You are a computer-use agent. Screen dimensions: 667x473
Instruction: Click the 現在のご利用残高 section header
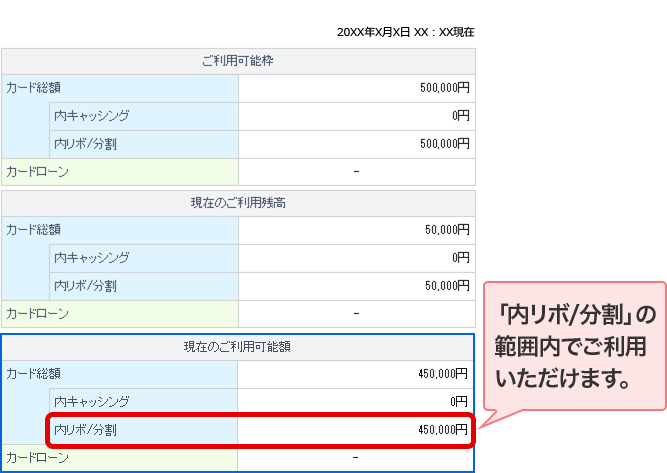coord(238,203)
